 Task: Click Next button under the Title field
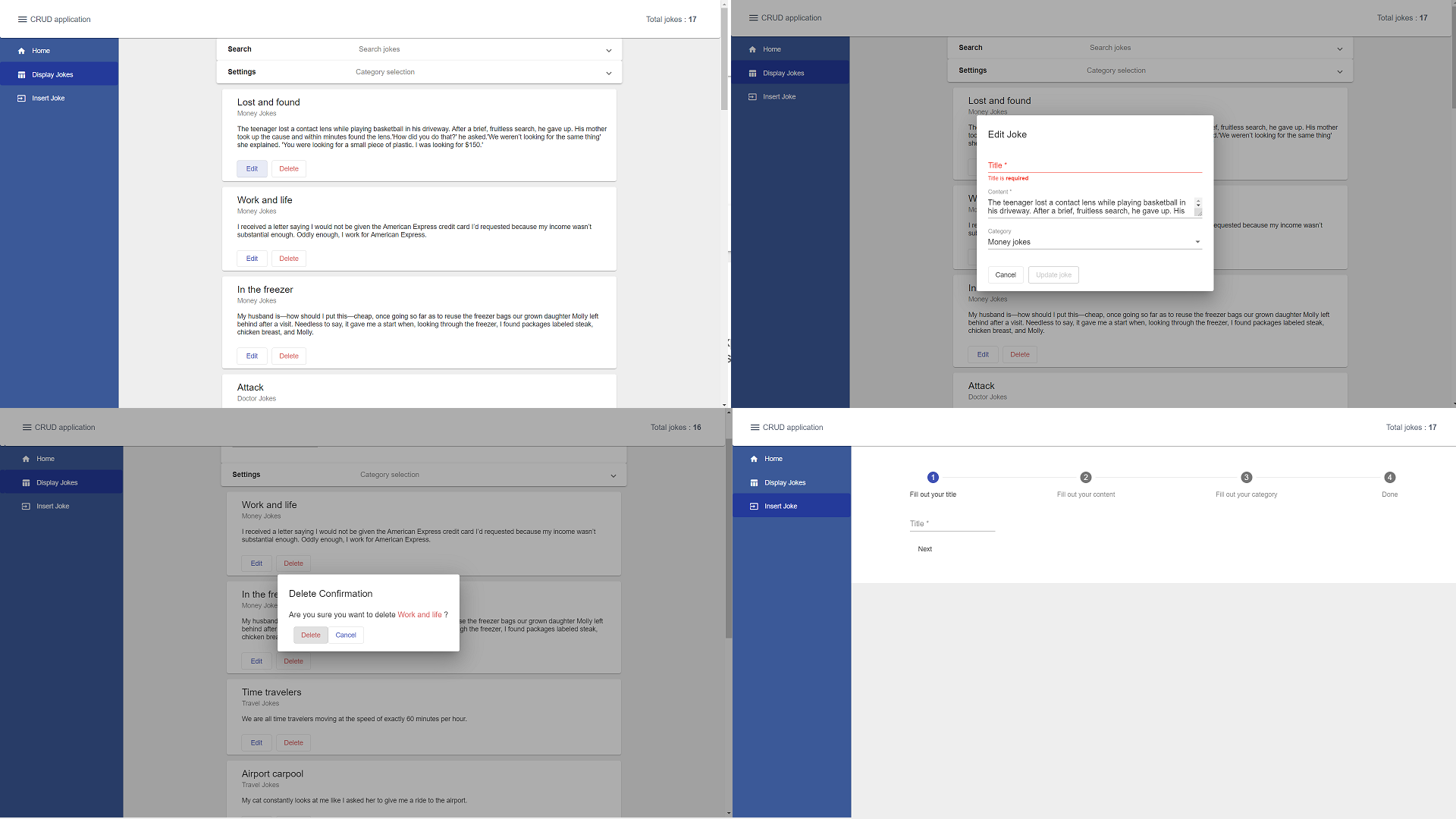(924, 549)
